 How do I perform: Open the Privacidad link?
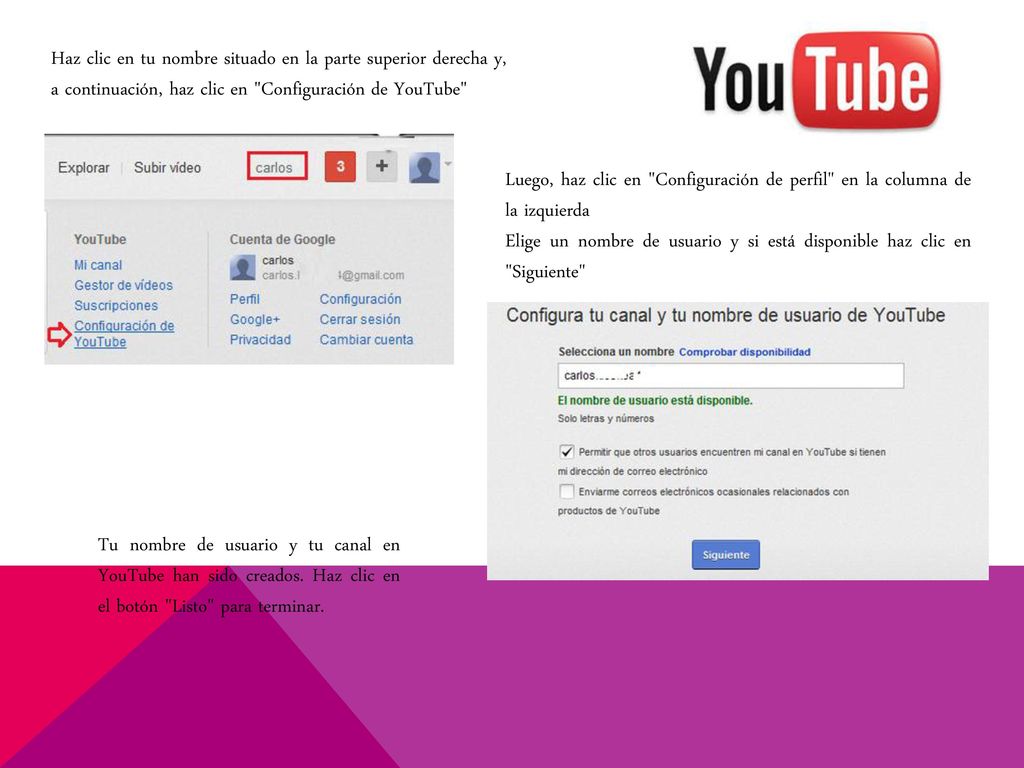click(260, 340)
